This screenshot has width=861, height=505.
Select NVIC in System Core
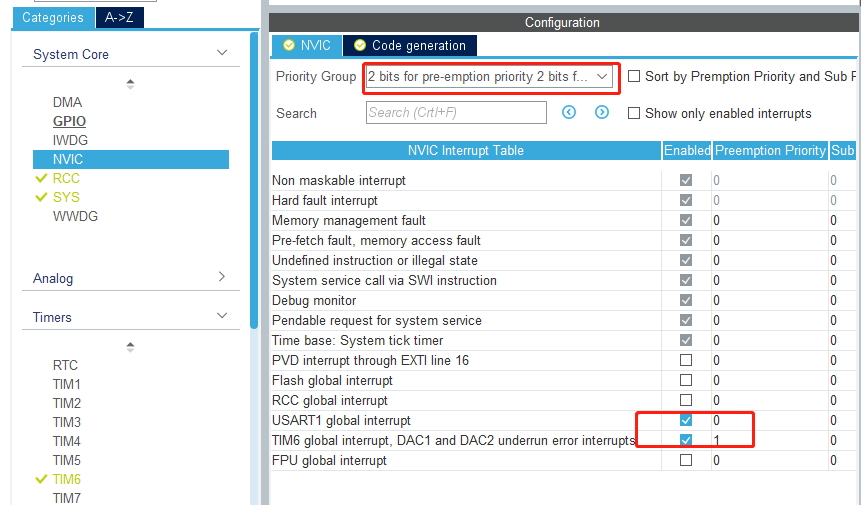tap(131, 159)
